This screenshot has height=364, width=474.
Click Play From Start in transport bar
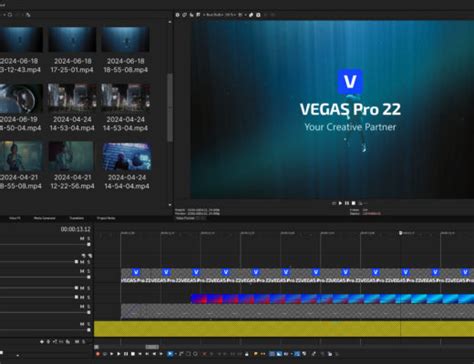pyautogui.click(x=112, y=354)
